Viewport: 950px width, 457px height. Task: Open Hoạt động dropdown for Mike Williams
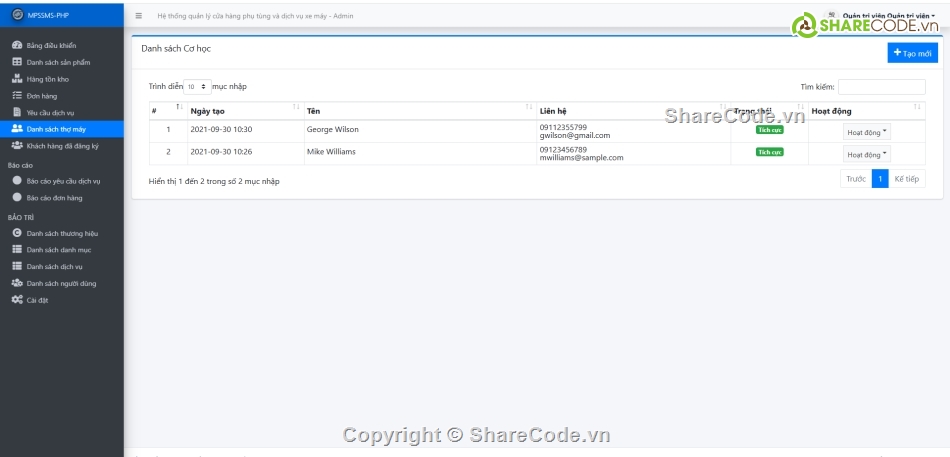866,154
